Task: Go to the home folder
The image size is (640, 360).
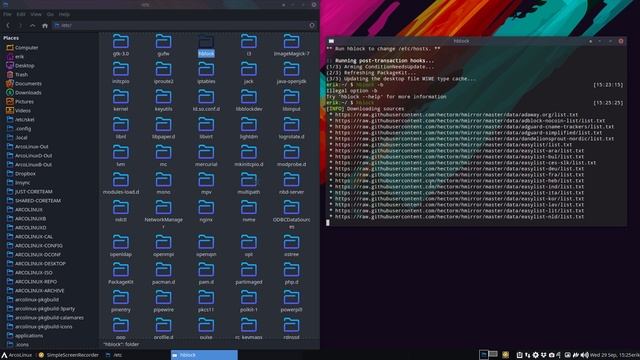Action: 45,25
